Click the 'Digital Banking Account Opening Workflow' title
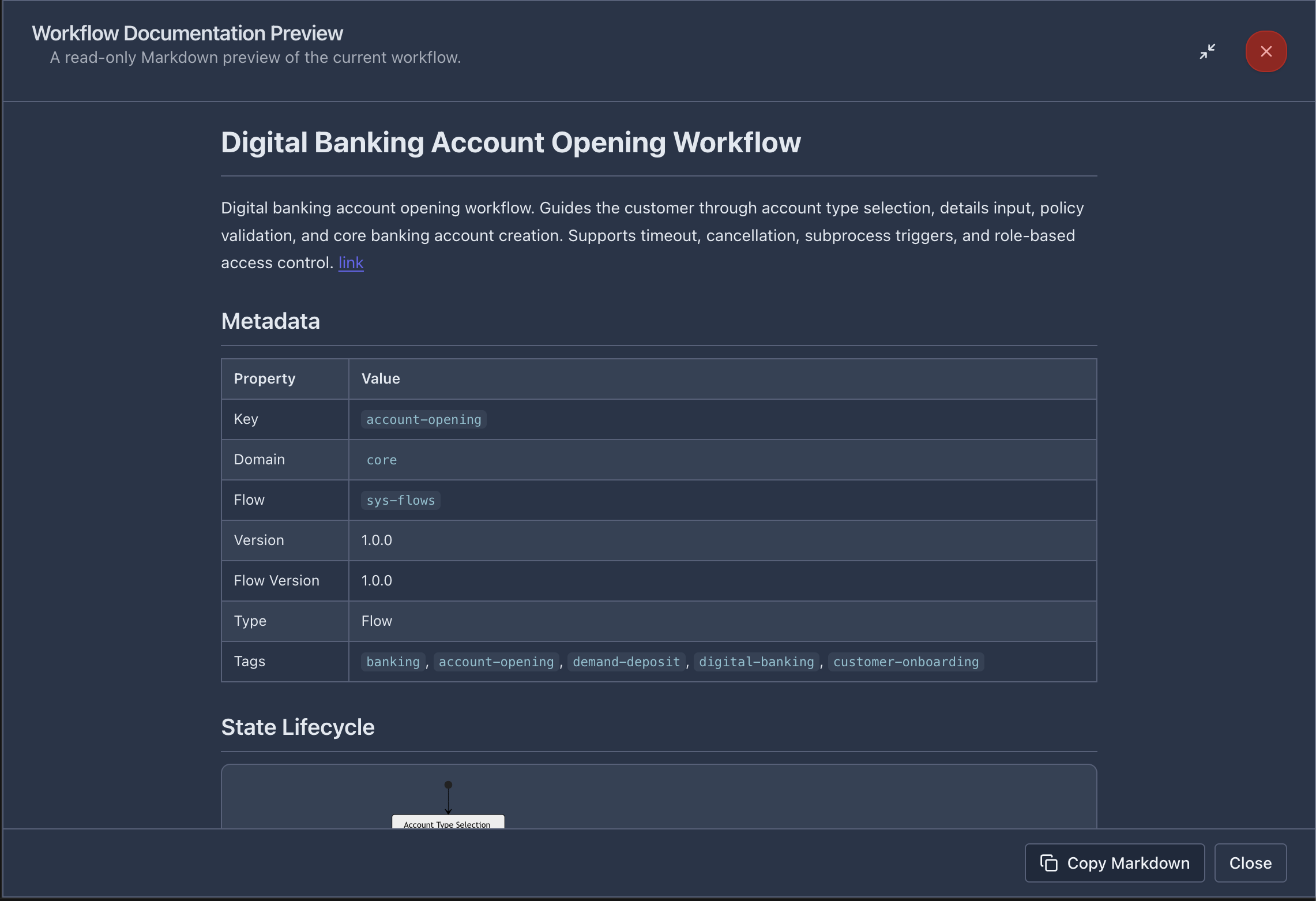Image resolution: width=1316 pixels, height=901 pixels. point(511,142)
